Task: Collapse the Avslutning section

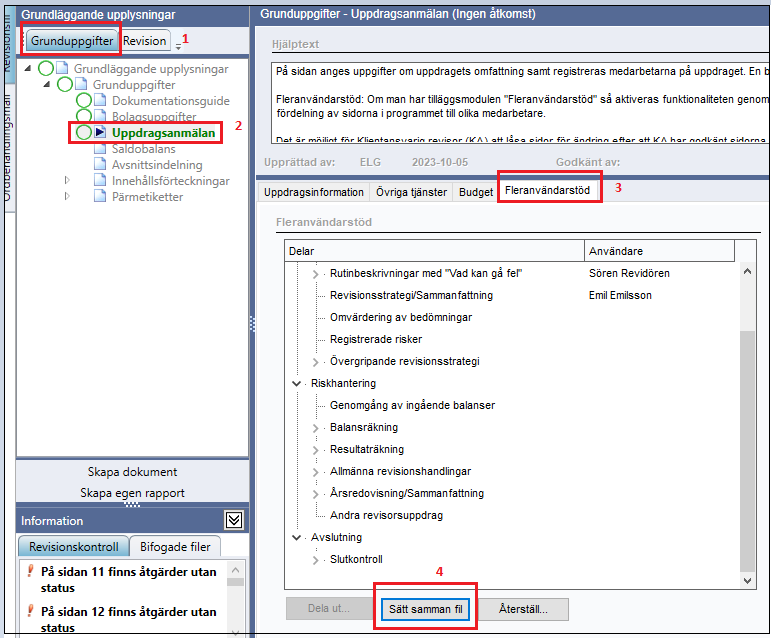Action: 297,538
